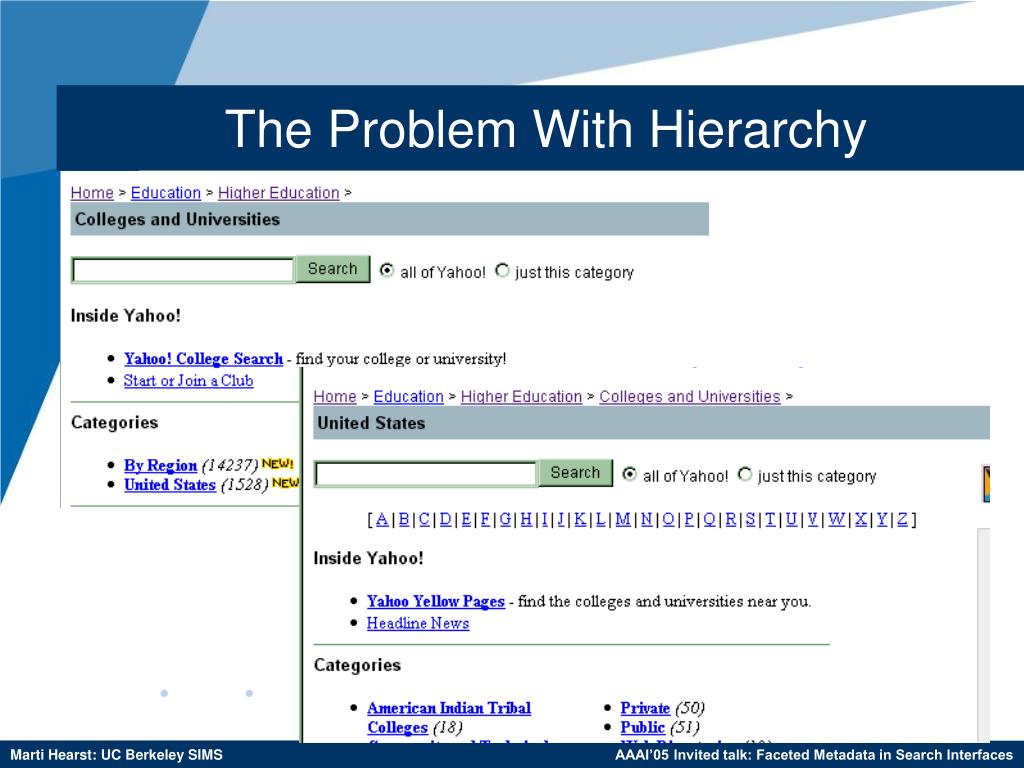This screenshot has height=768, width=1024.
Task: Select 'just this category' on United States page
Action: pyautogui.click(x=744, y=474)
